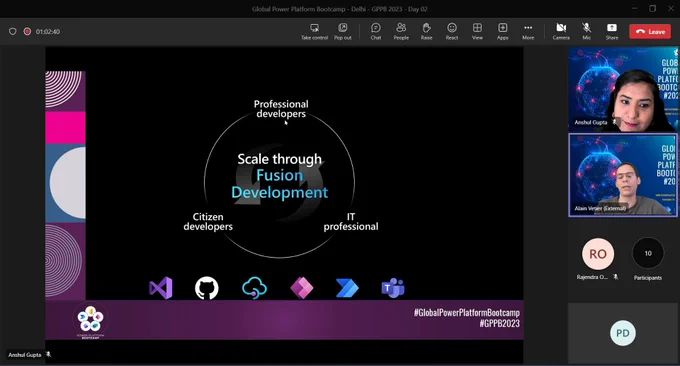The image size is (680, 366).
Task: Leave the meeting
Action: point(650,32)
